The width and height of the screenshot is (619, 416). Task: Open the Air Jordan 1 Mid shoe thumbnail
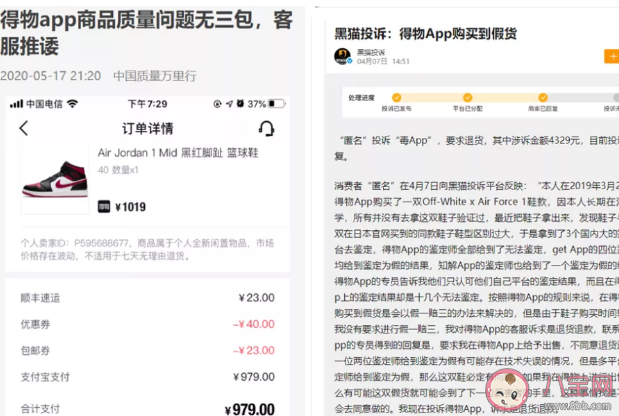coord(55,180)
